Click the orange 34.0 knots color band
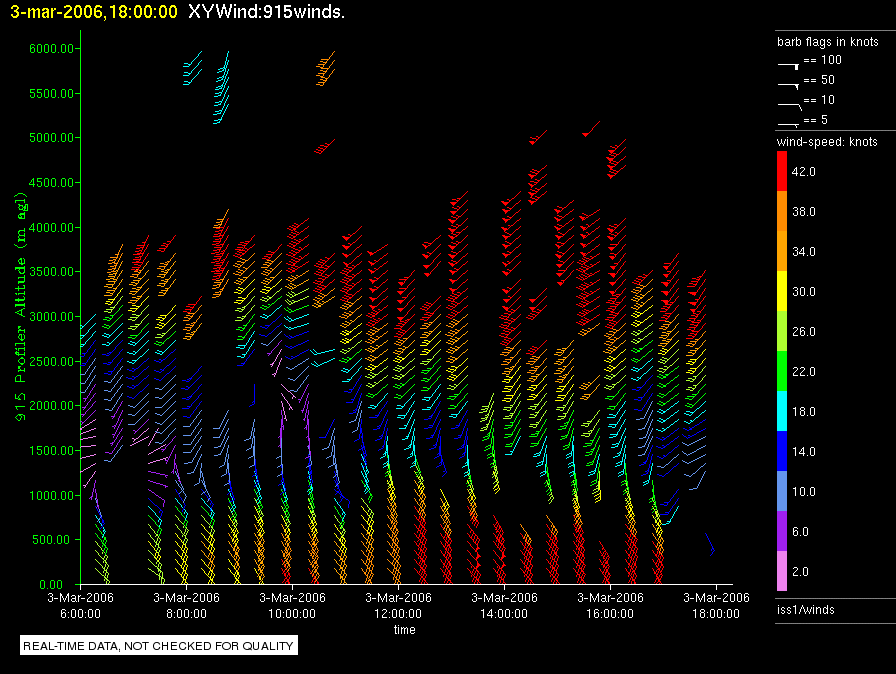The width and height of the screenshot is (896, 674). click(x=782, y=251)
